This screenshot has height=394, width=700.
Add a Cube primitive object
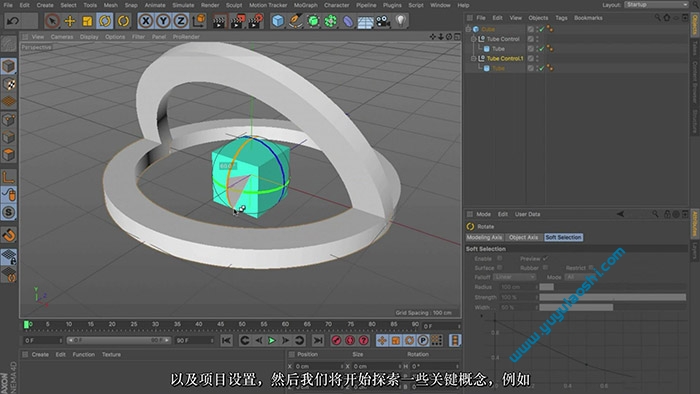[278, 21]
